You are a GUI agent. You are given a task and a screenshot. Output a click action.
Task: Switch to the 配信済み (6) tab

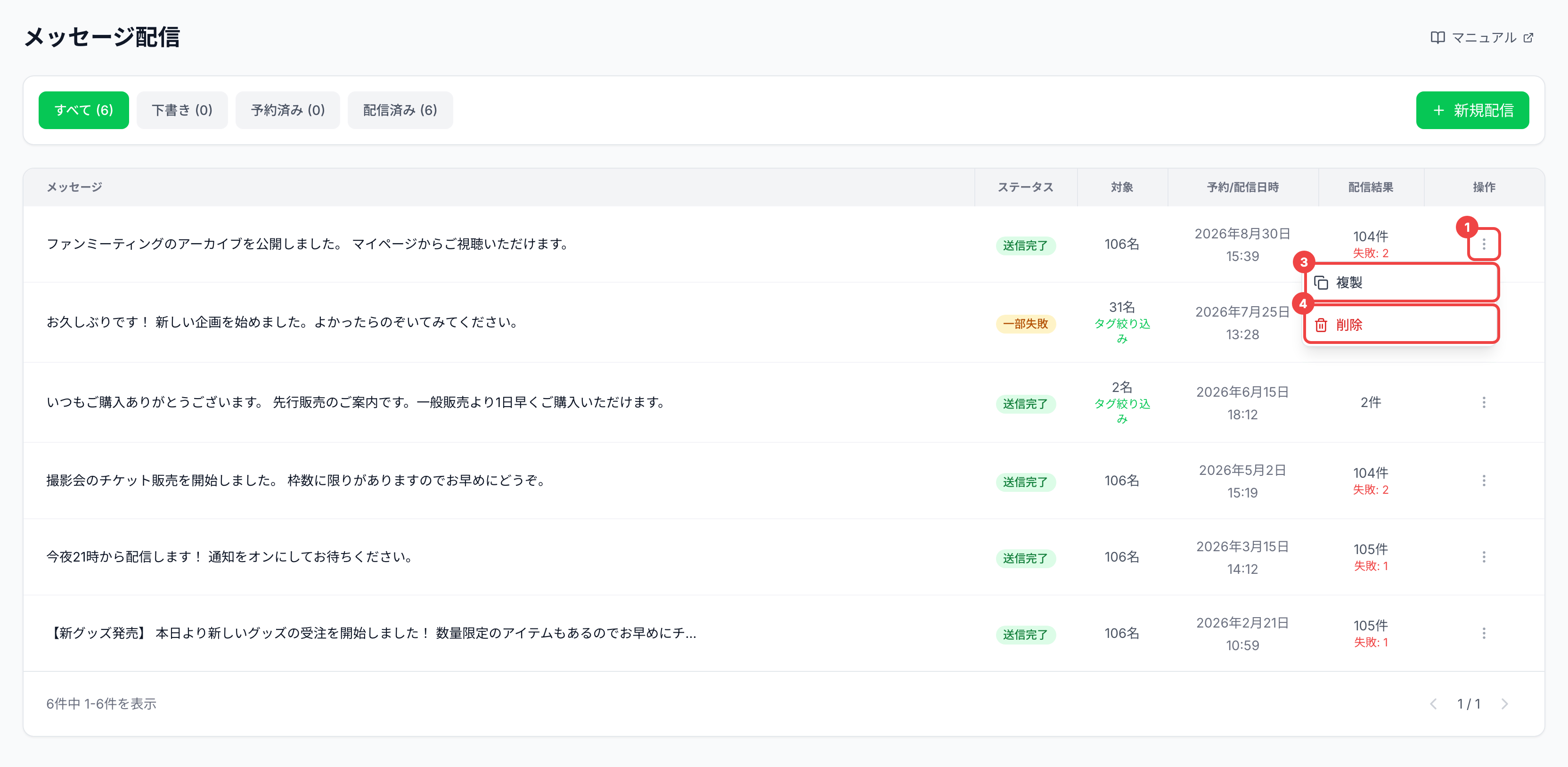click(x=400, y=110)
